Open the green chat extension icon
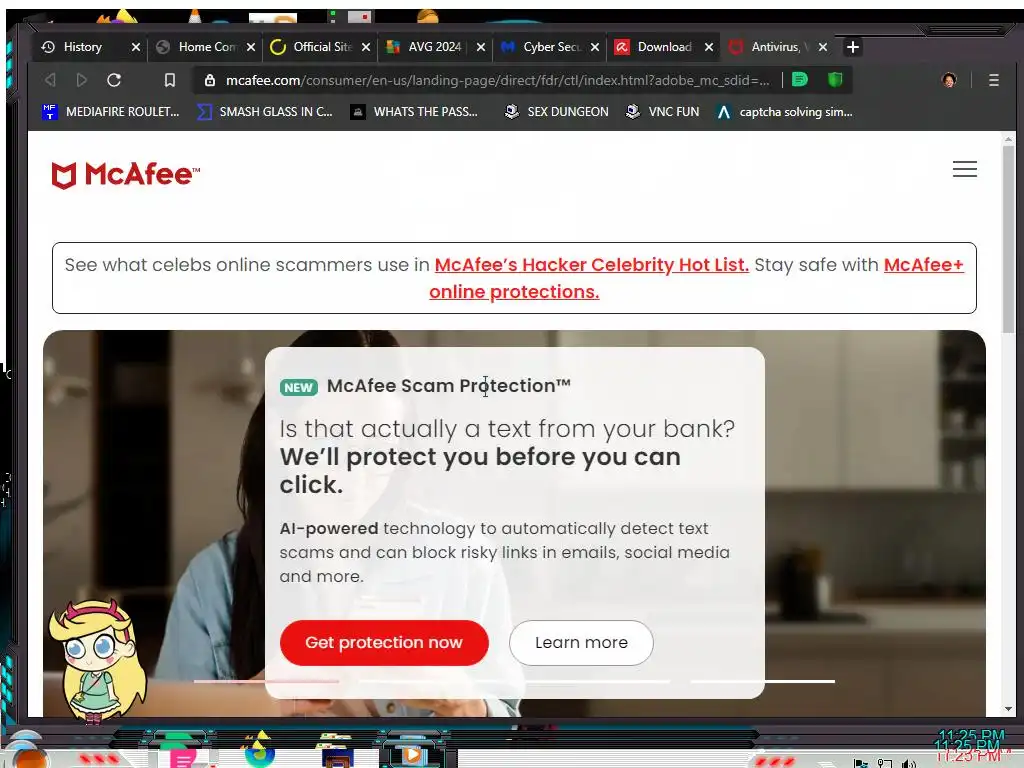Viewport: 1024px width, 768px height. pos(799,80)
